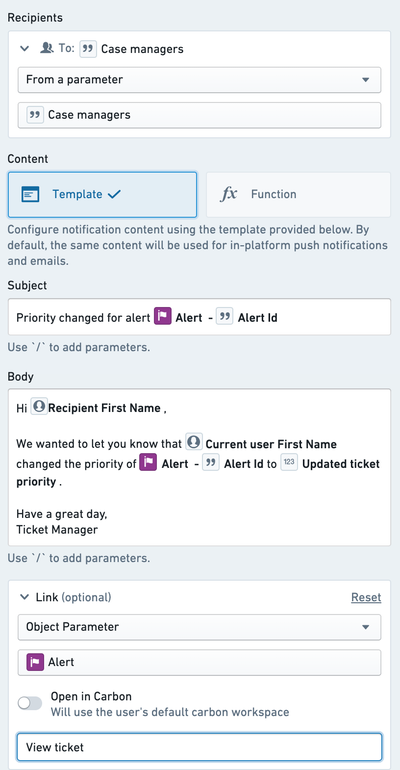
Task: Click the Current user First Name icon
Action: click(x=194, y=443)
